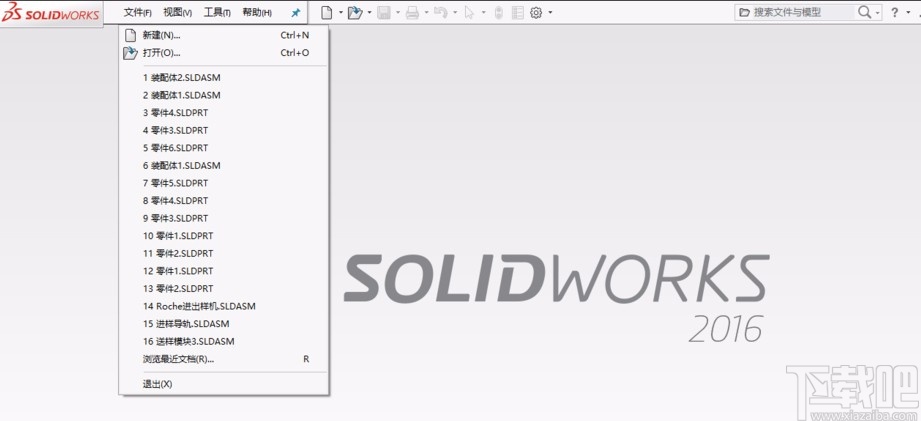The height and width of the screenshot is (421, 921).
Task: Open recent file 3 零件4.SLDPRT
Action: click(x=224, y=113)
